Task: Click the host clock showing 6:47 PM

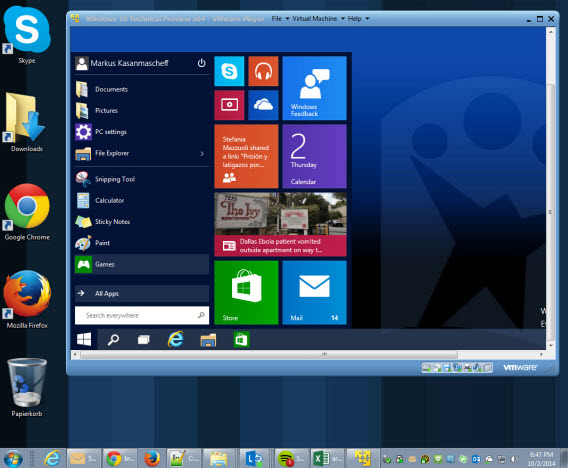Action: pos(541,459)
